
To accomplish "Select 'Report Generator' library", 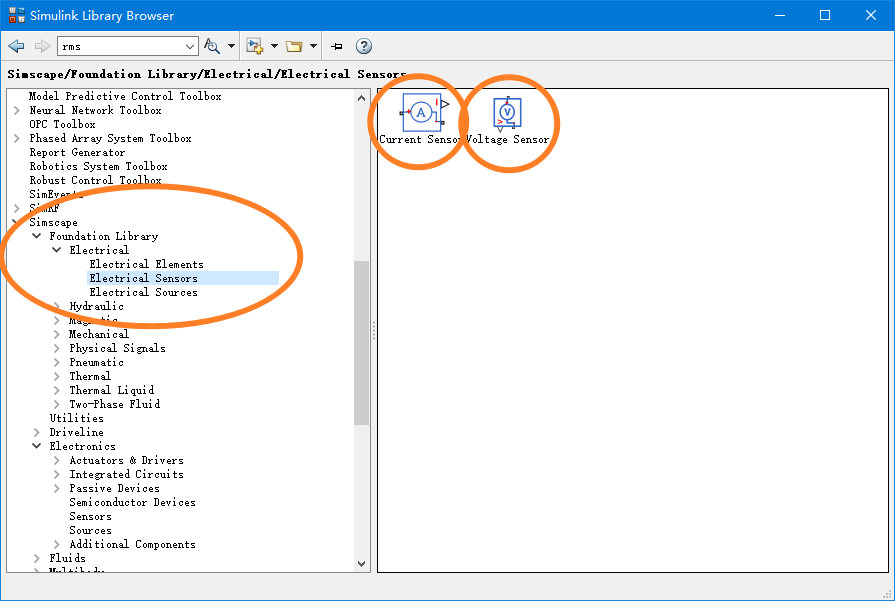I will click(x=77, y=152).
